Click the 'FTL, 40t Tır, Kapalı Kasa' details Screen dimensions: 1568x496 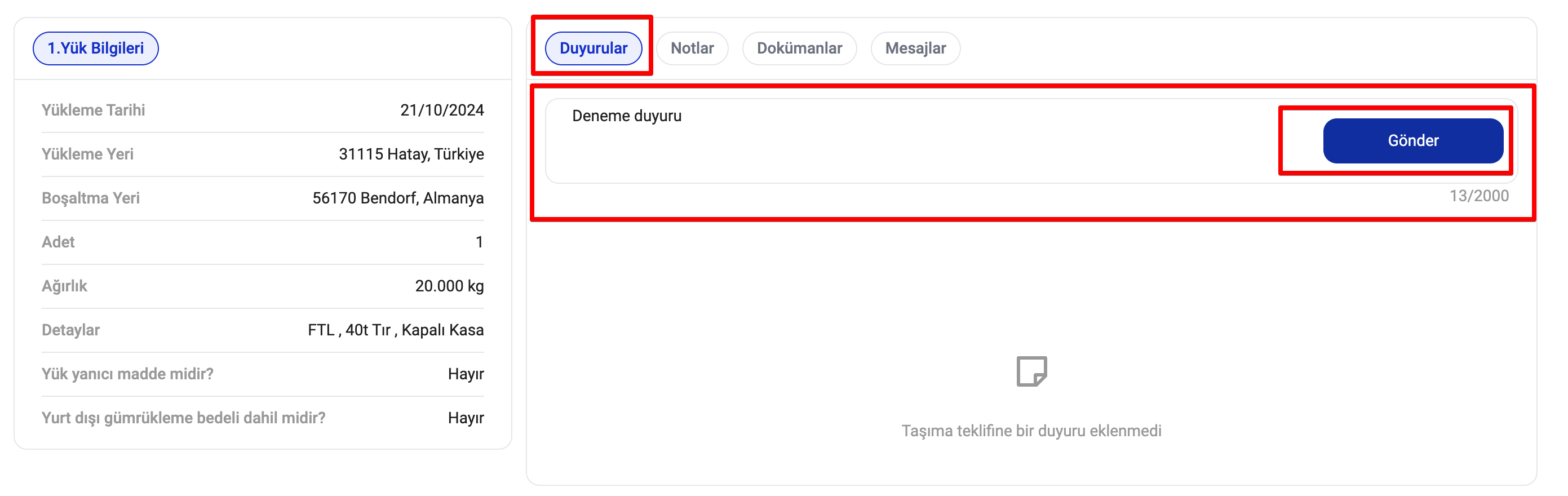coord(395,330)
